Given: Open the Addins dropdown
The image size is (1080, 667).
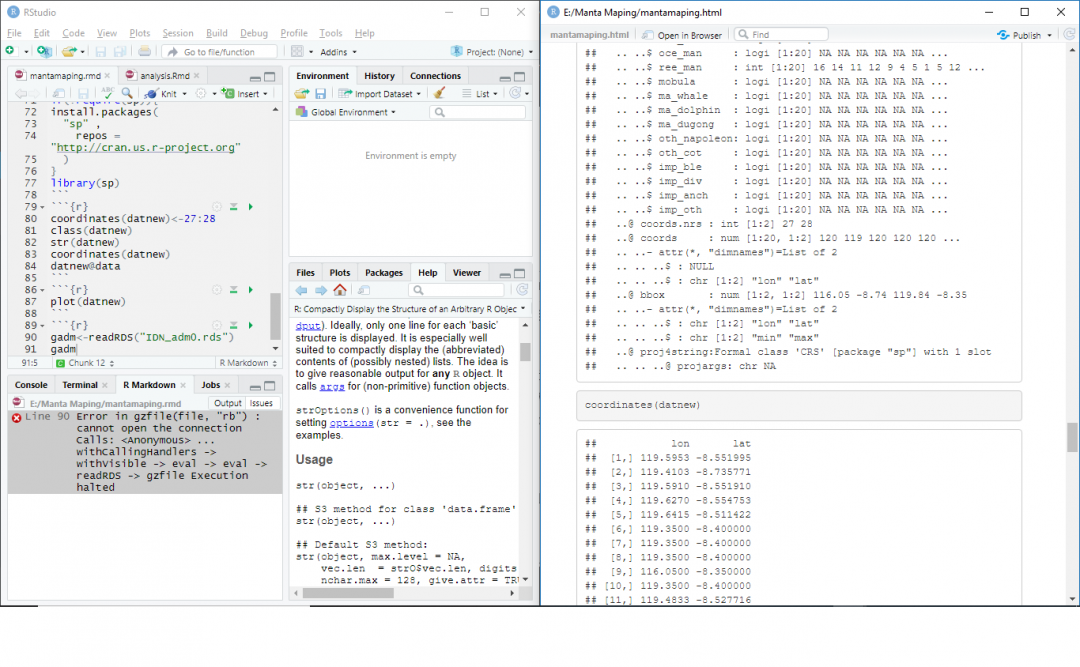Looking at the screenshot, I should pyautogui.click(x=338, y=52).
